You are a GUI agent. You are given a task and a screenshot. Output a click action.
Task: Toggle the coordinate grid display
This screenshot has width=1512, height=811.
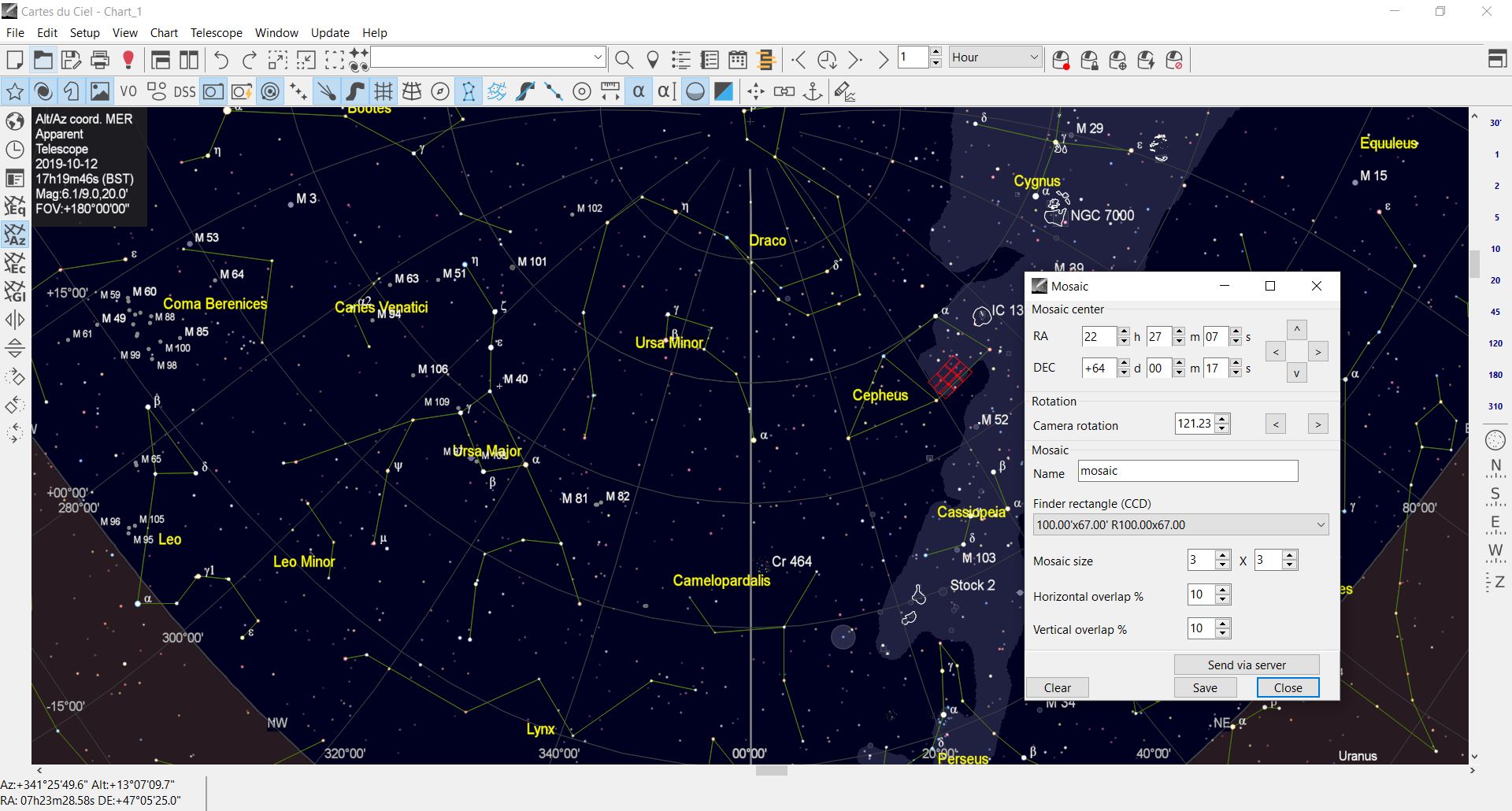[x=384, y=92]
